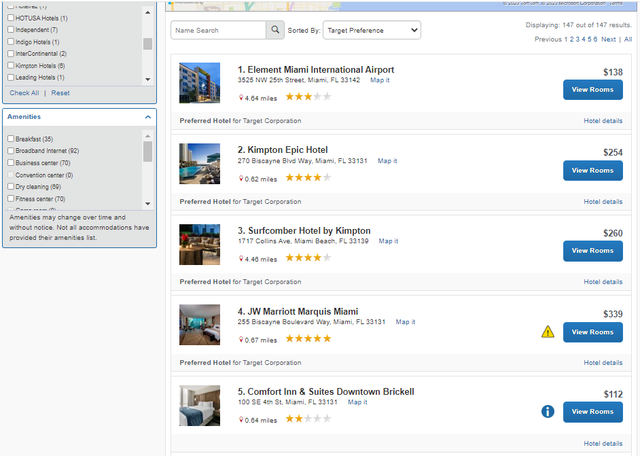Click Surfcomber Hotel thumbnail image
The height and width of the screenshot is (456, 640).
[200, 244]
